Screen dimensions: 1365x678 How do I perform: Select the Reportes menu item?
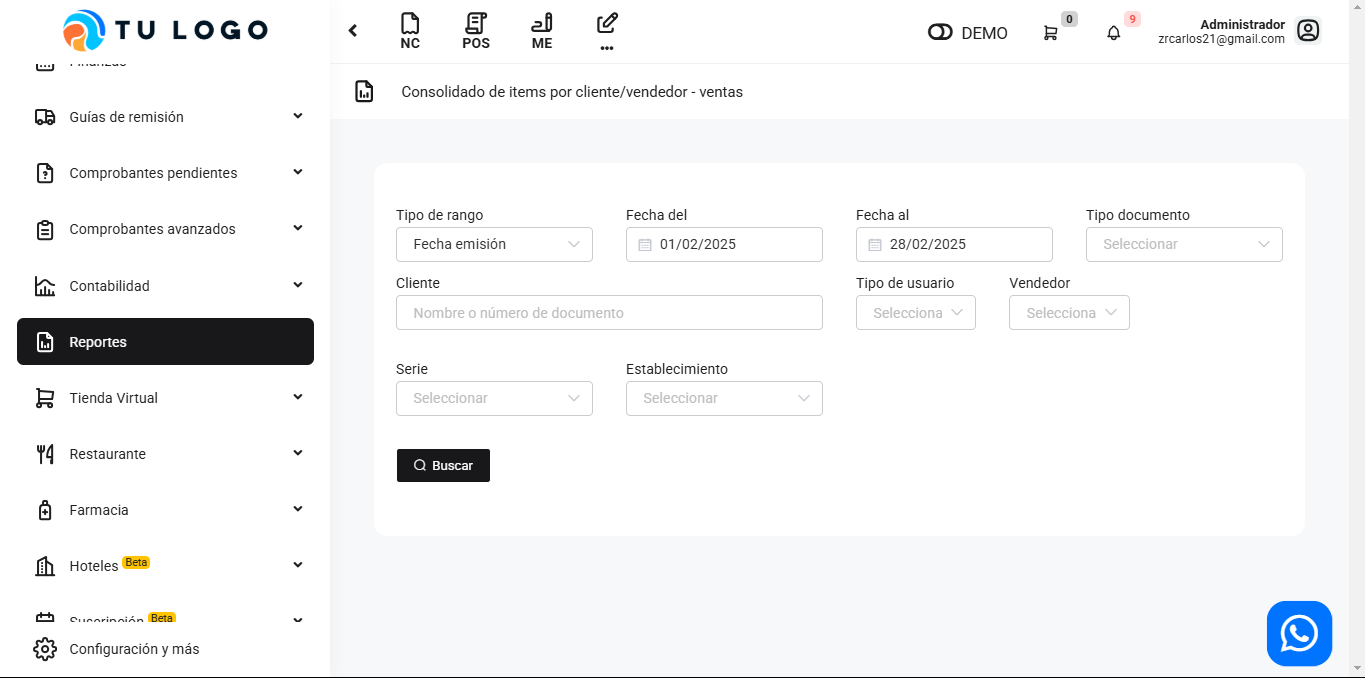pos(165,342)
